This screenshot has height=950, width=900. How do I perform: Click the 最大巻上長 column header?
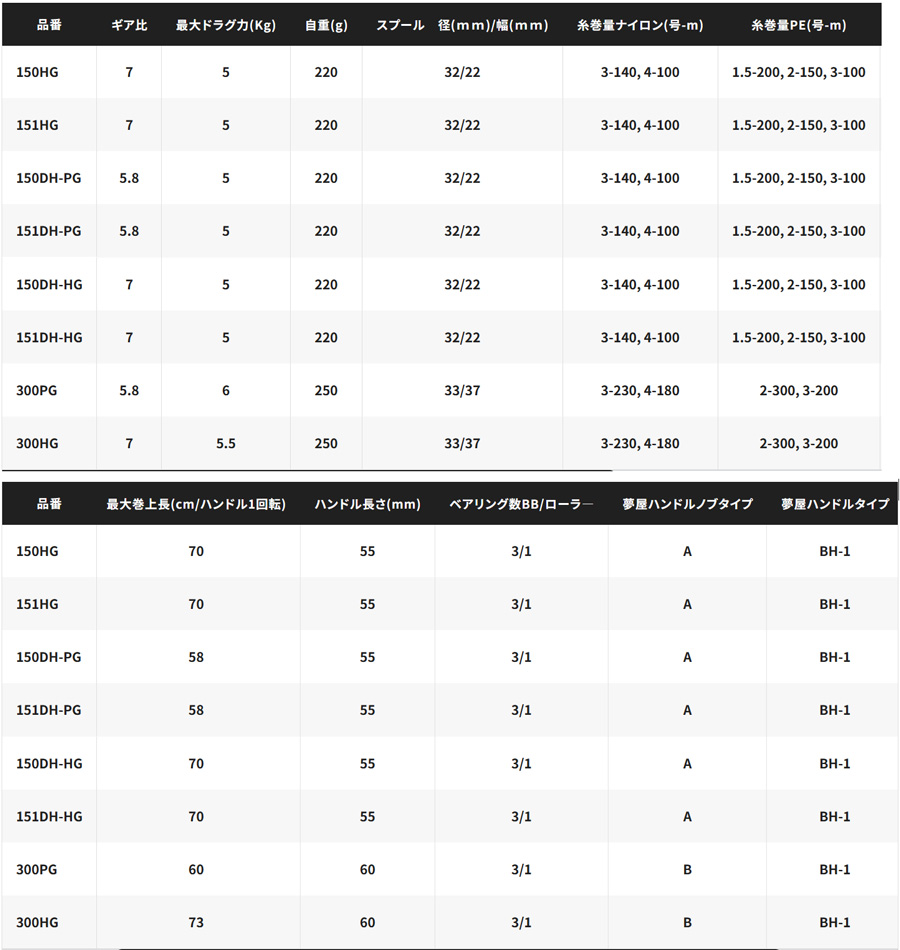(196, 504)
